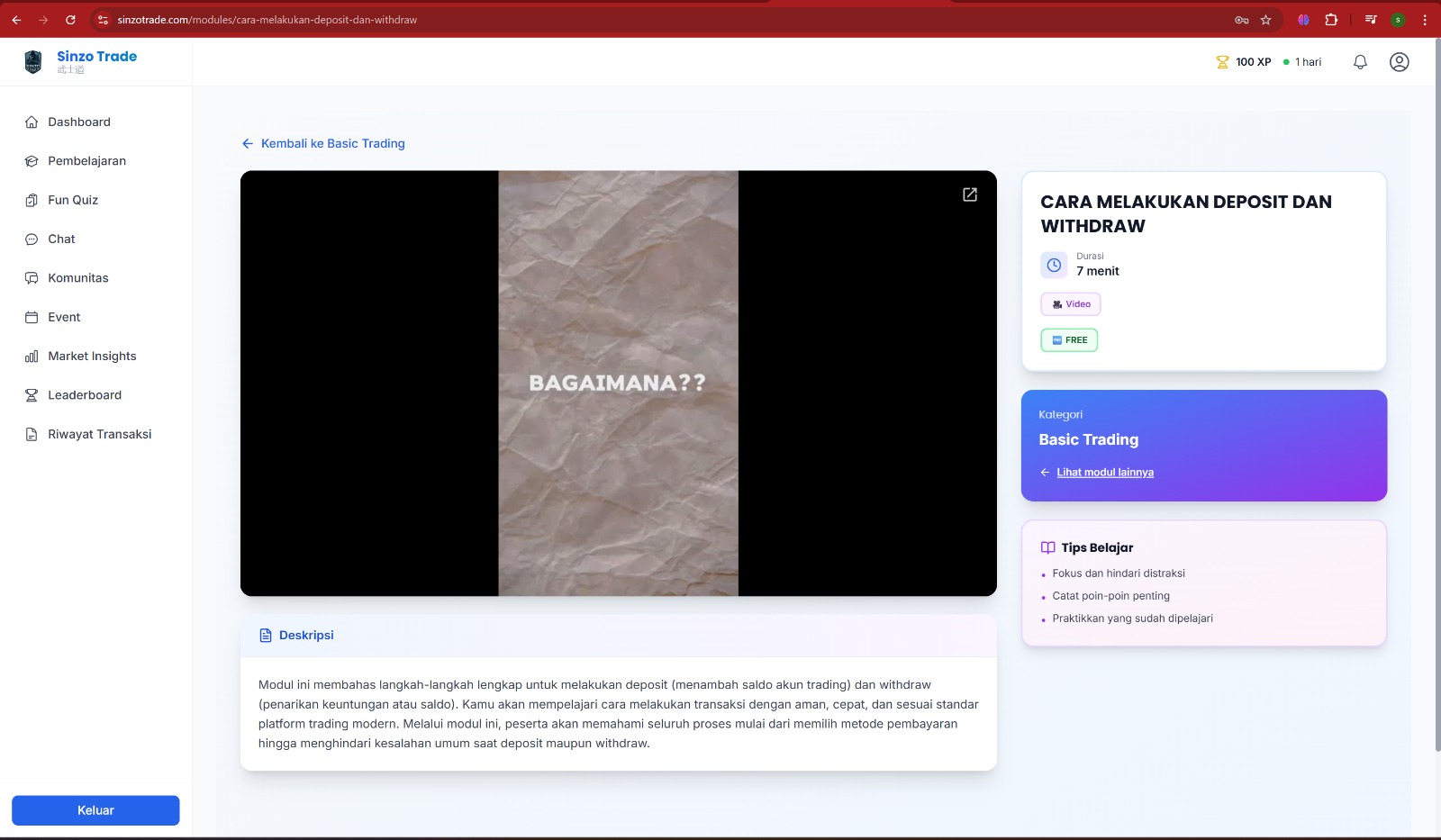Image resolution: width=1441 pixels, height=840 pixels.
Task: Go to Dashboard in sidebar
Action: (x=79, y=122)
